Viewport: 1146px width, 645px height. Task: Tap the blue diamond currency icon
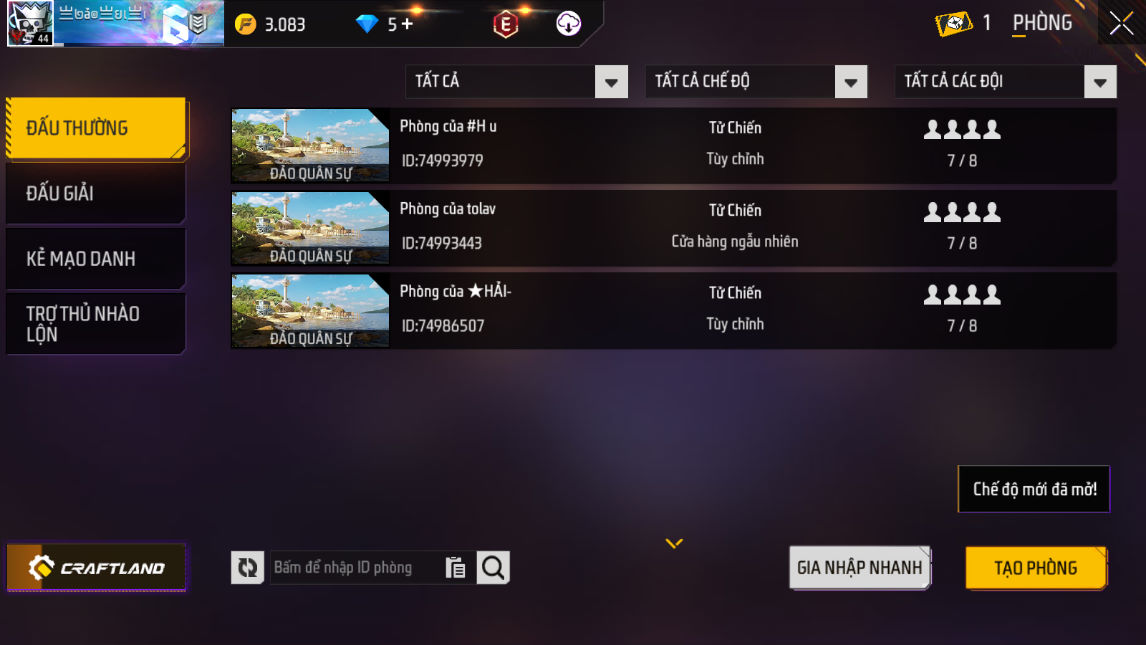click(367, 24)
